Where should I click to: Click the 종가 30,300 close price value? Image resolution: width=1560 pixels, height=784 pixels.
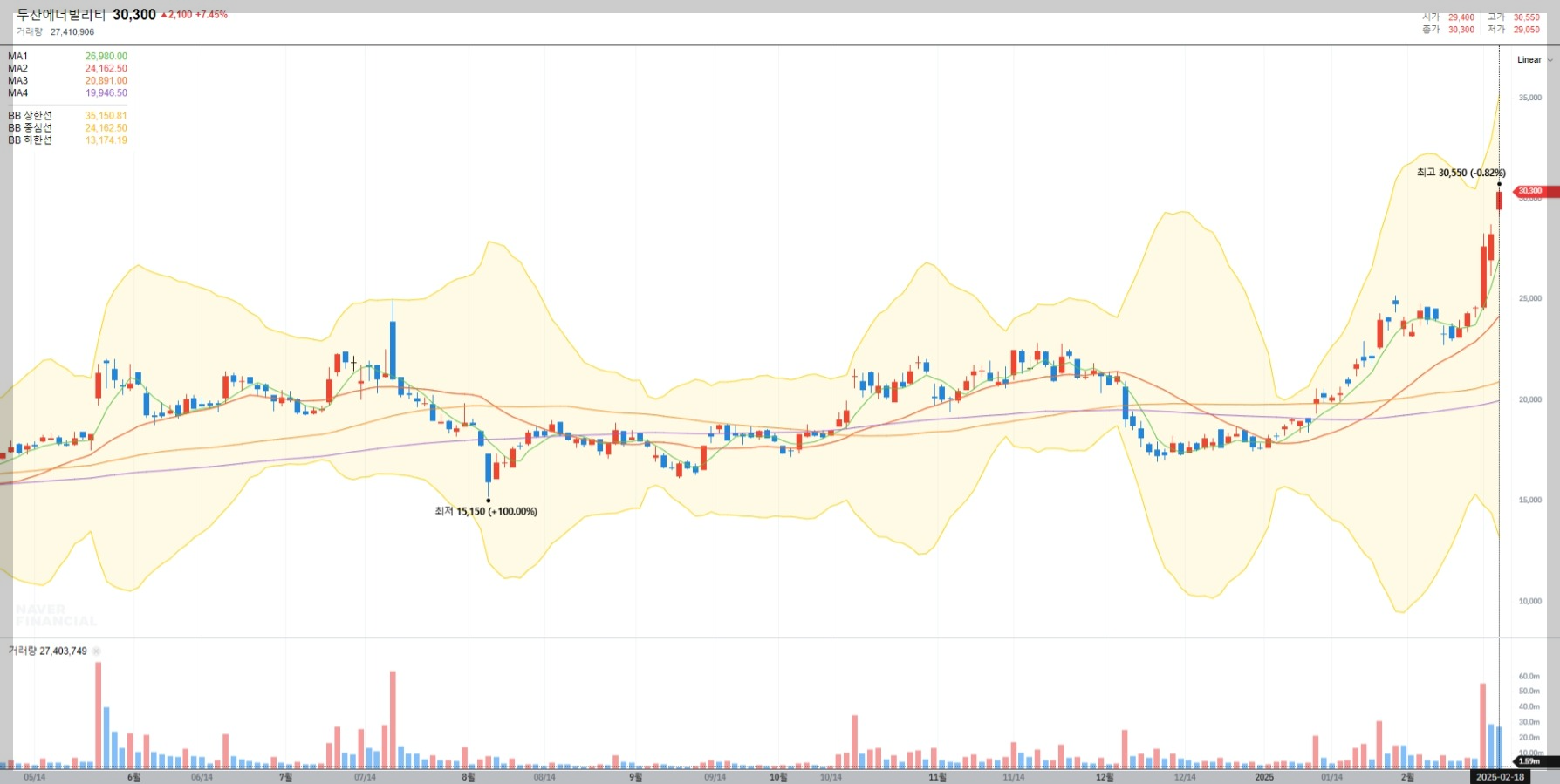click(x=1461, y=30)
